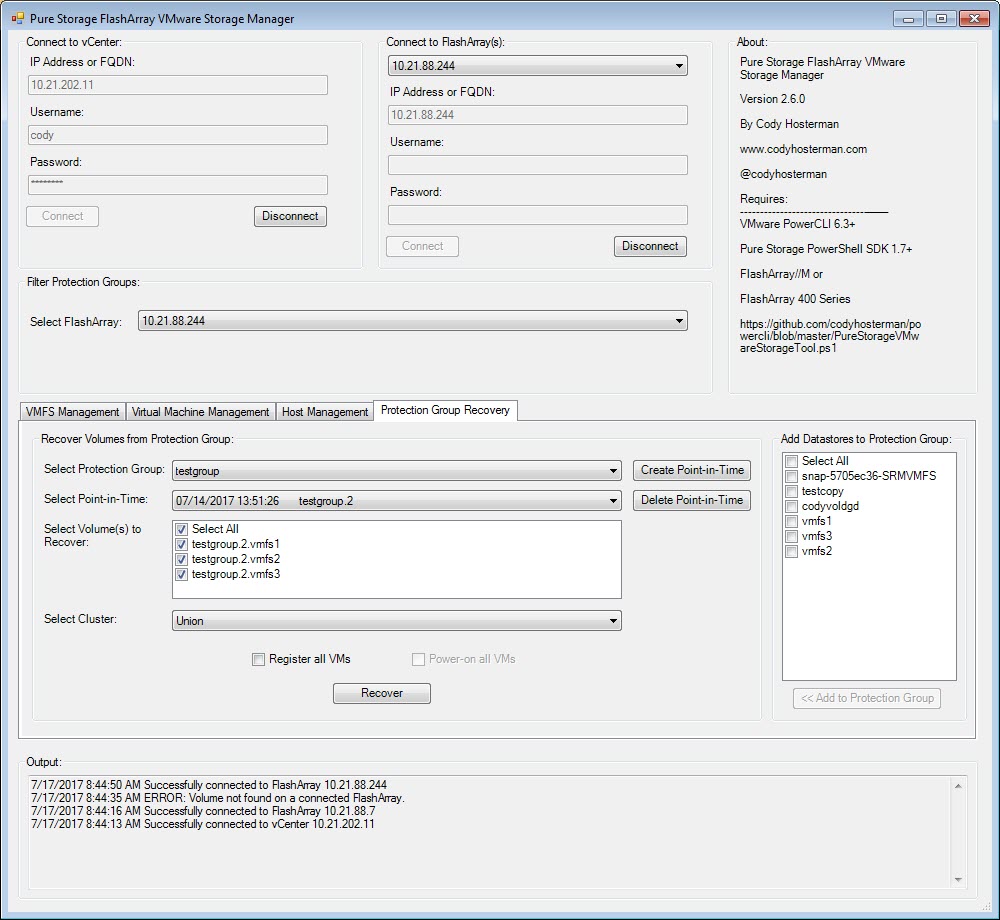Click output scrollbar up arrow
The height and width of the screenshot is (920, 1000).
958,786
